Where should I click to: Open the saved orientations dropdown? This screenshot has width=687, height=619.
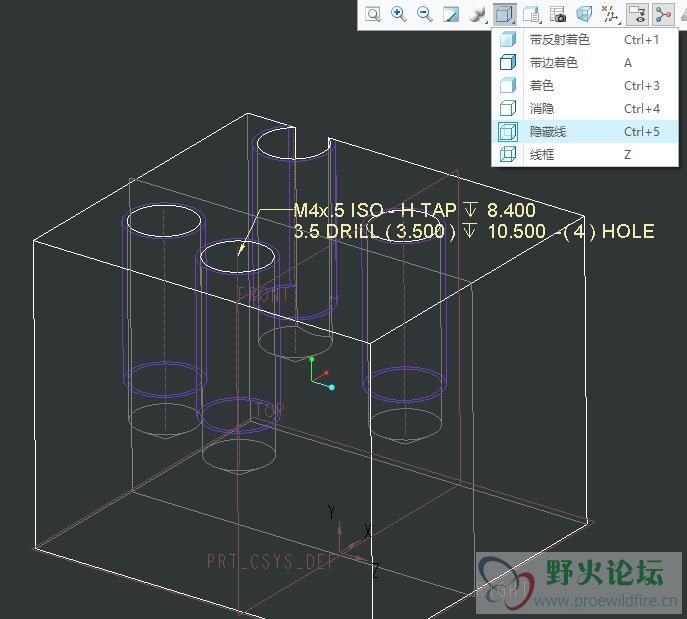click(x=531, y=14)
